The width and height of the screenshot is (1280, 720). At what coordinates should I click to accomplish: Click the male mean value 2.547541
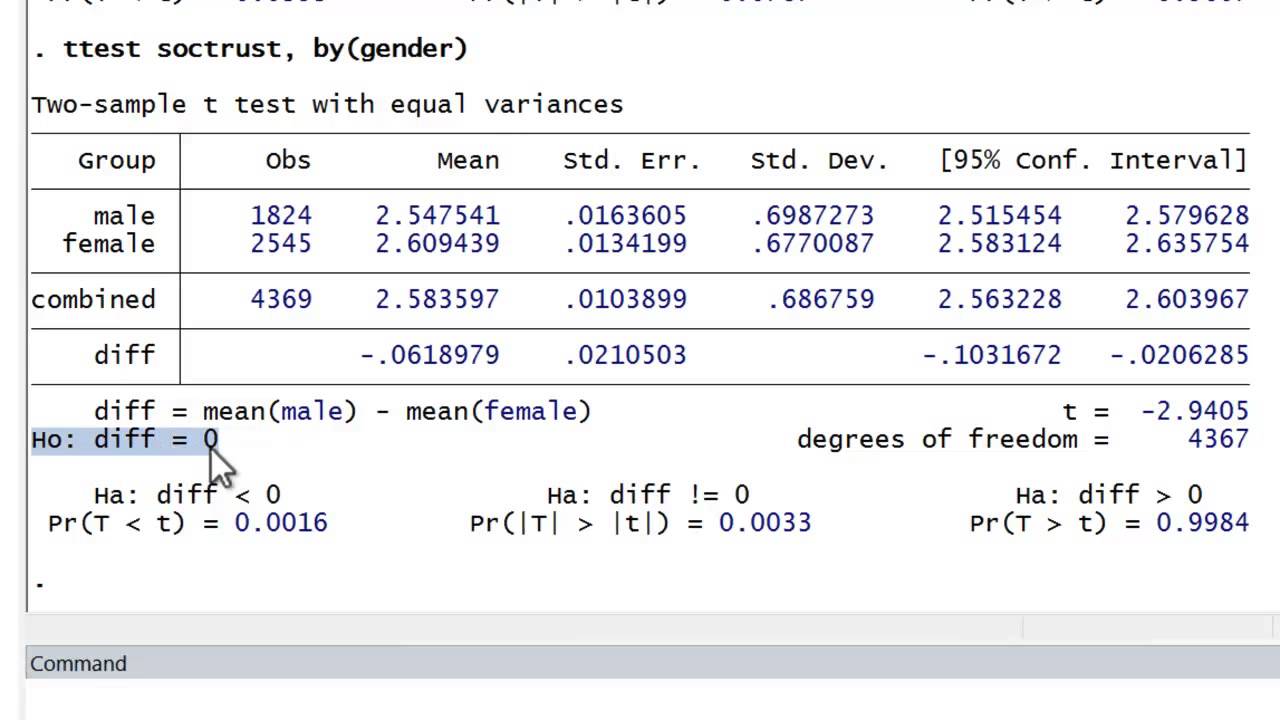click(x=437, y=216)
